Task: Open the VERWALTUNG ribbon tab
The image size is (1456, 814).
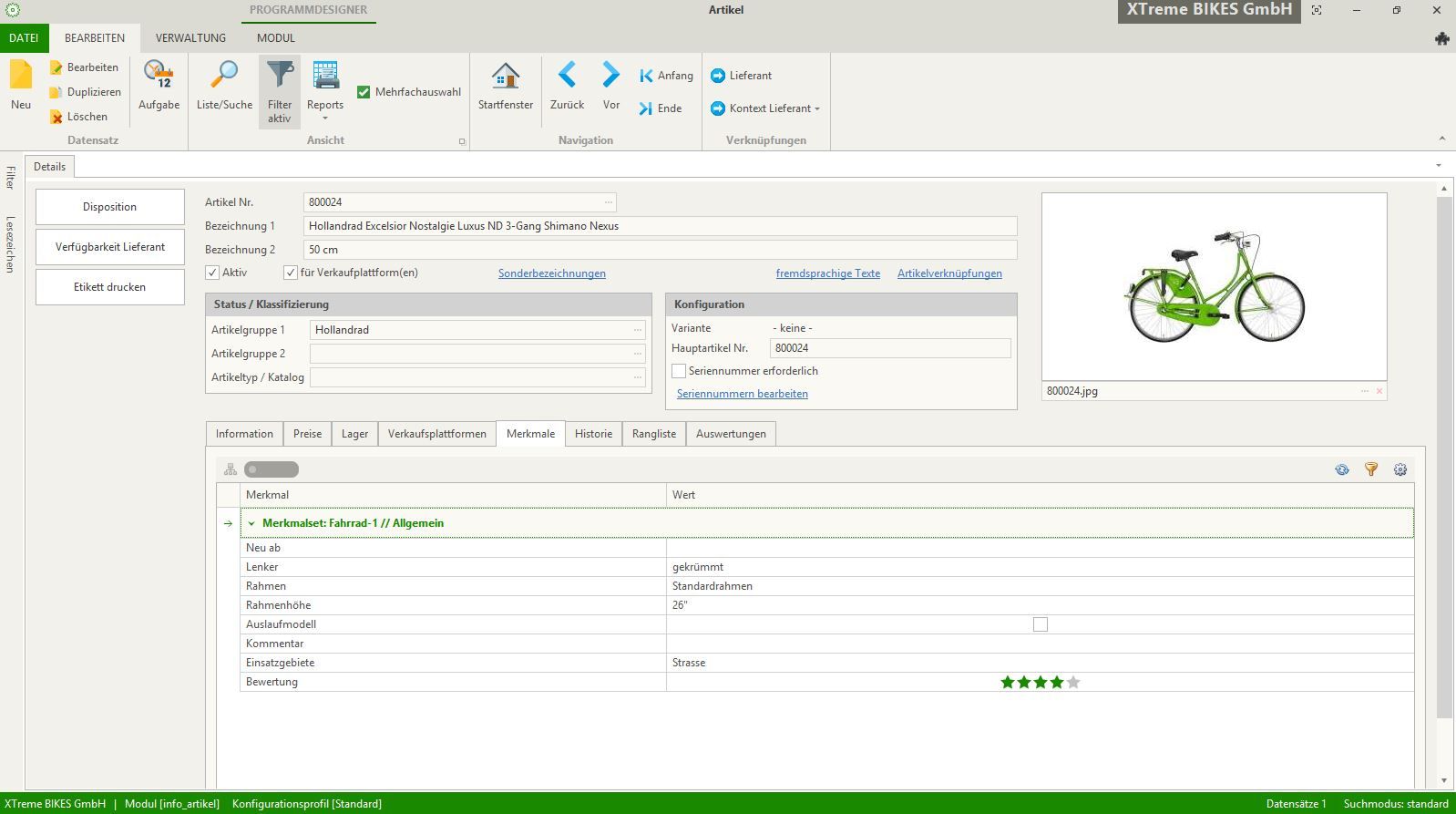Action: pyautogui.click(x=190, y=38)
